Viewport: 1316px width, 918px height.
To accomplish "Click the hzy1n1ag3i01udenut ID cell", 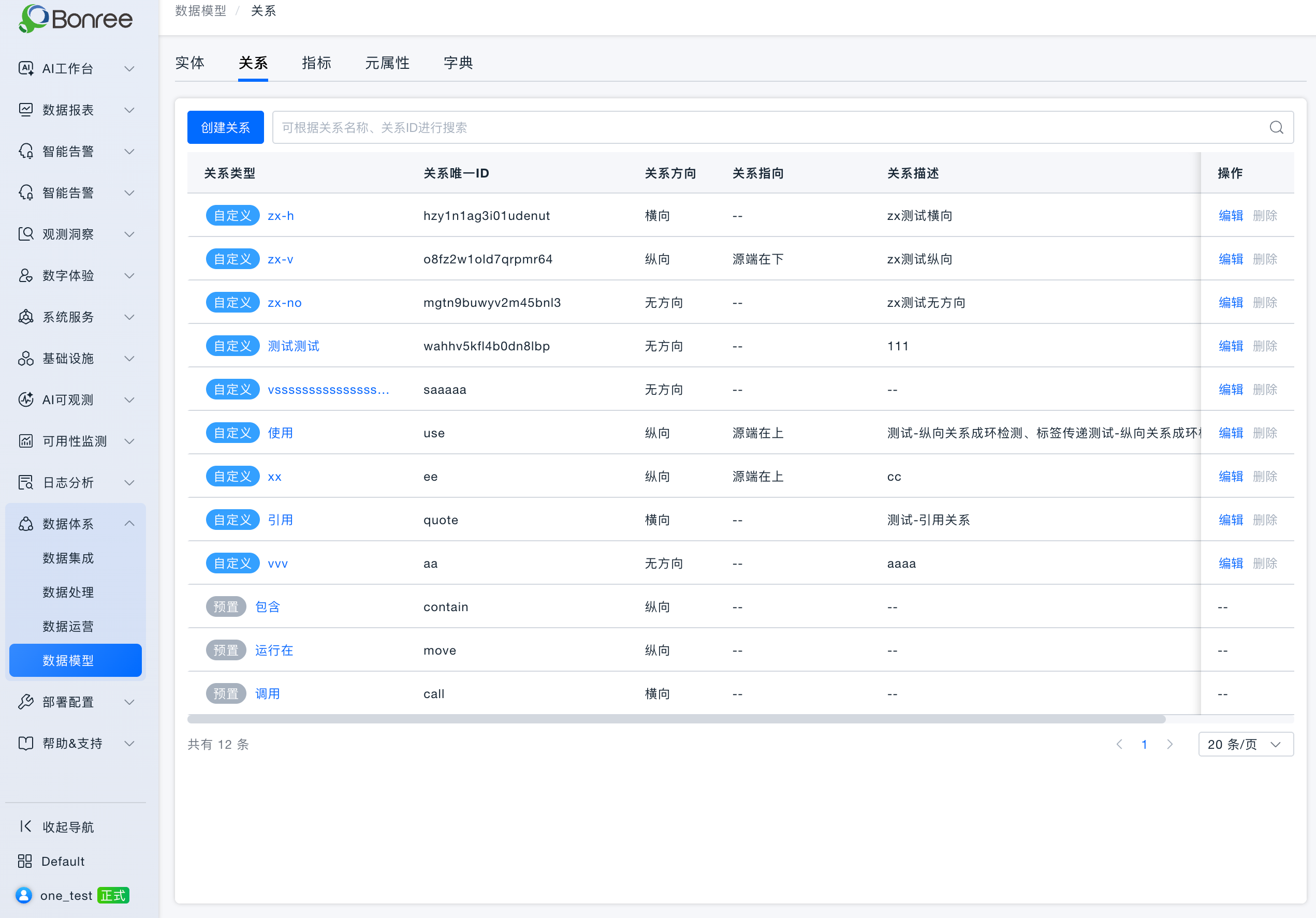I will pos(487,215).
